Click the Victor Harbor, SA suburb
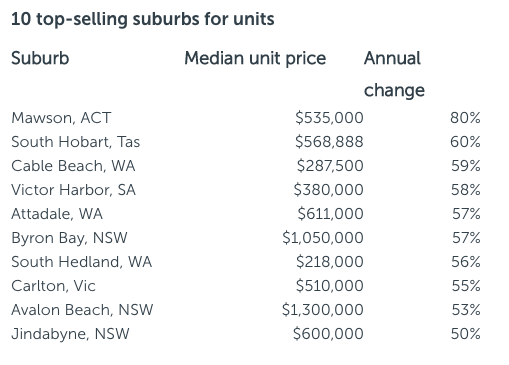509x365 pixels. [73, 190]
